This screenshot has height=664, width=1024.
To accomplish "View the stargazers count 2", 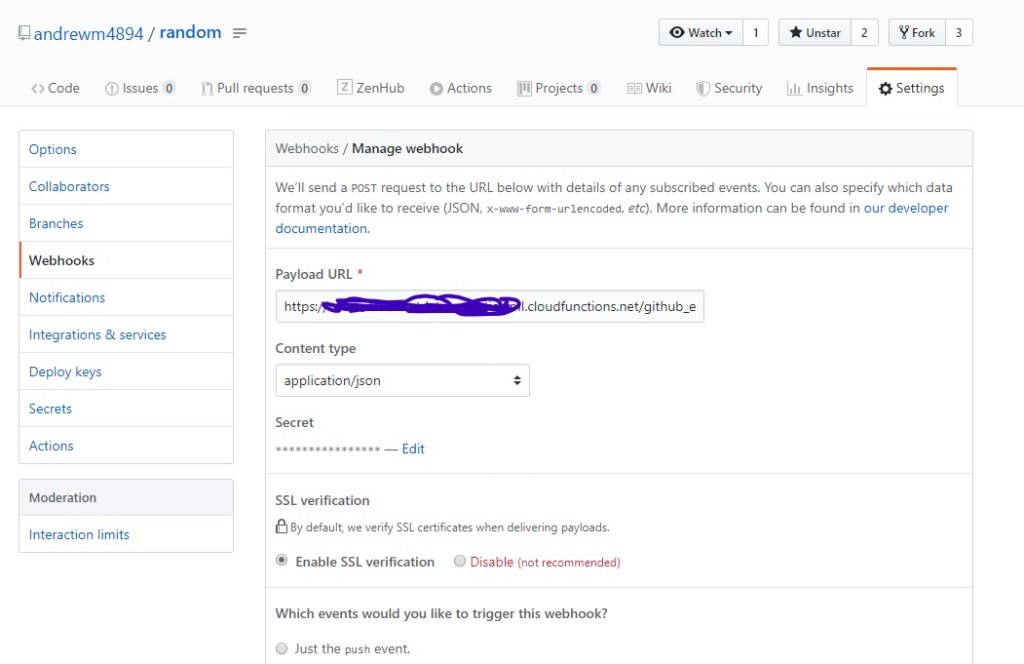I will (865, 33).
